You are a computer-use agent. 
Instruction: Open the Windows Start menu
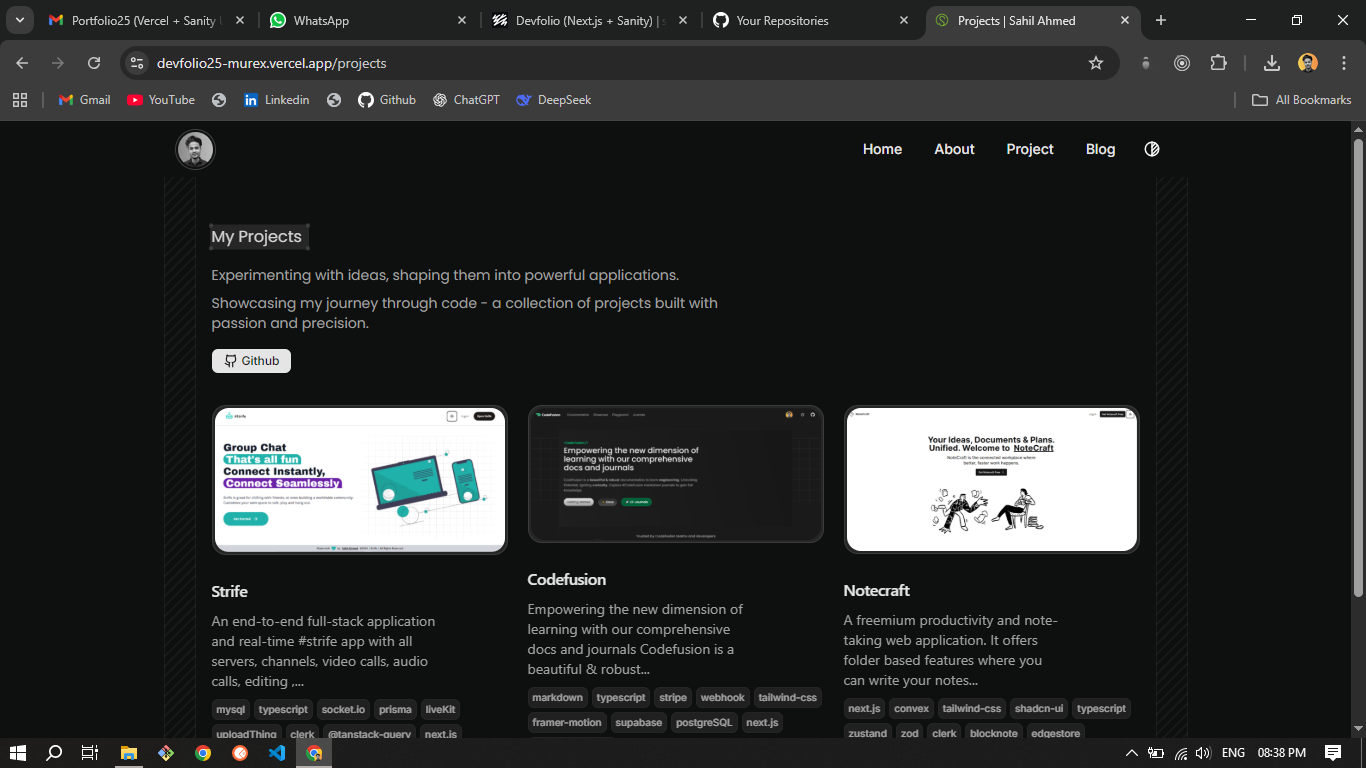17,753
